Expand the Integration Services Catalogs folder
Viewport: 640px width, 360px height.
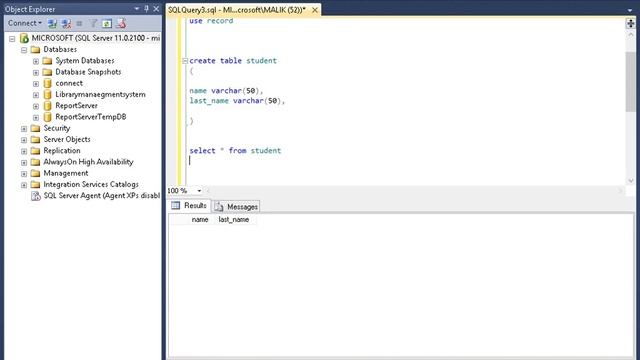pyautogui.click(x=24, y=185)
